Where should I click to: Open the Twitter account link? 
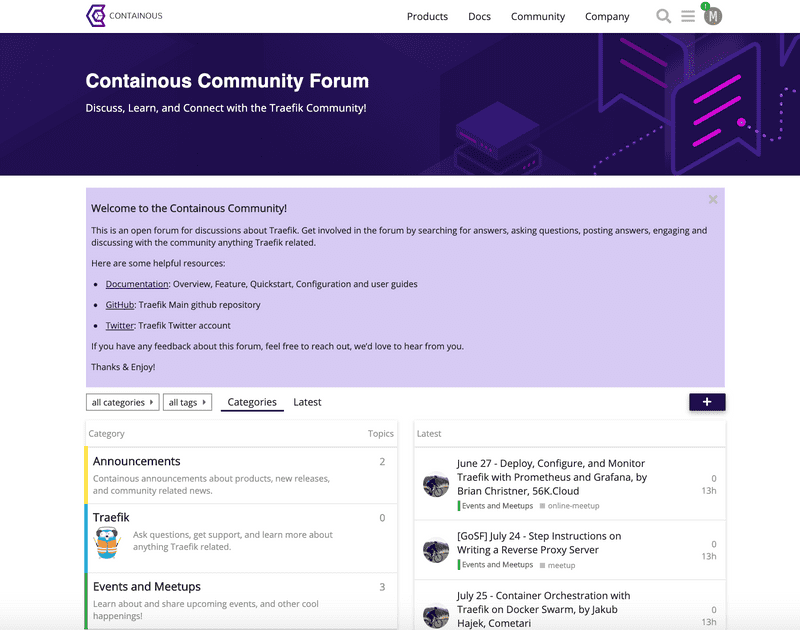tap(120, 325)
